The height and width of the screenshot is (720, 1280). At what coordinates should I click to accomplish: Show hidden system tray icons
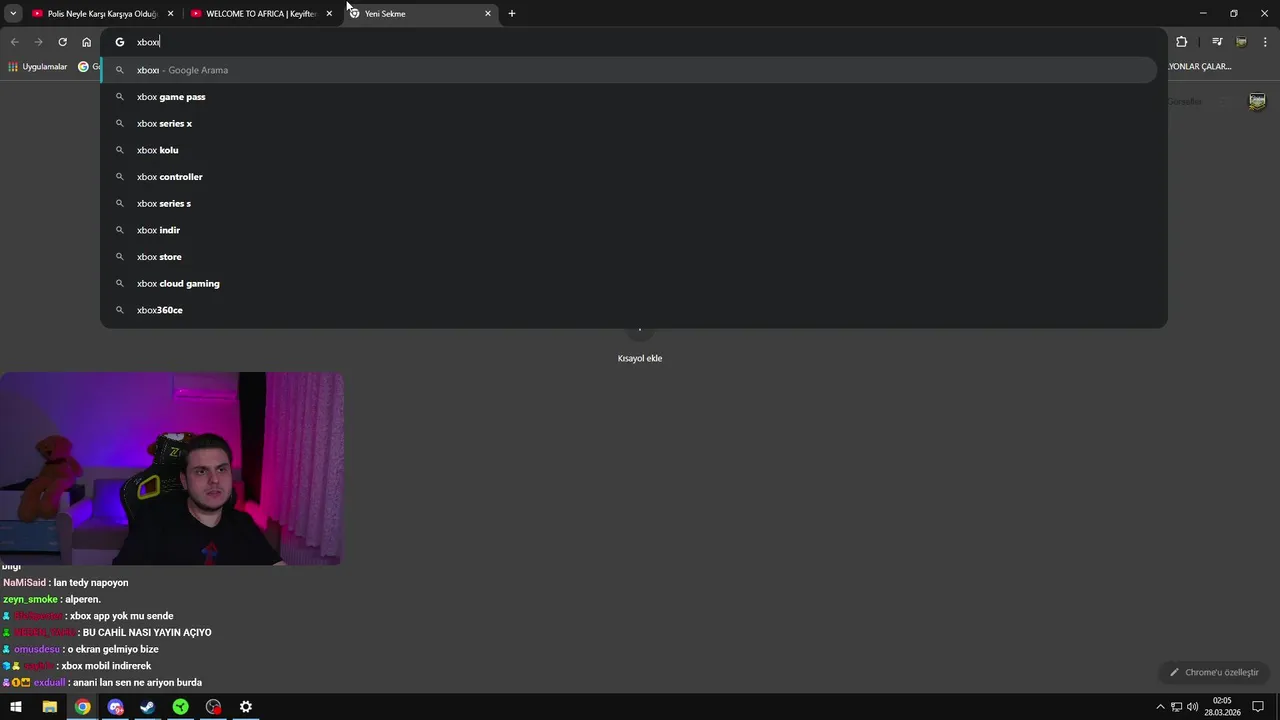click(x=1160, y=707)
